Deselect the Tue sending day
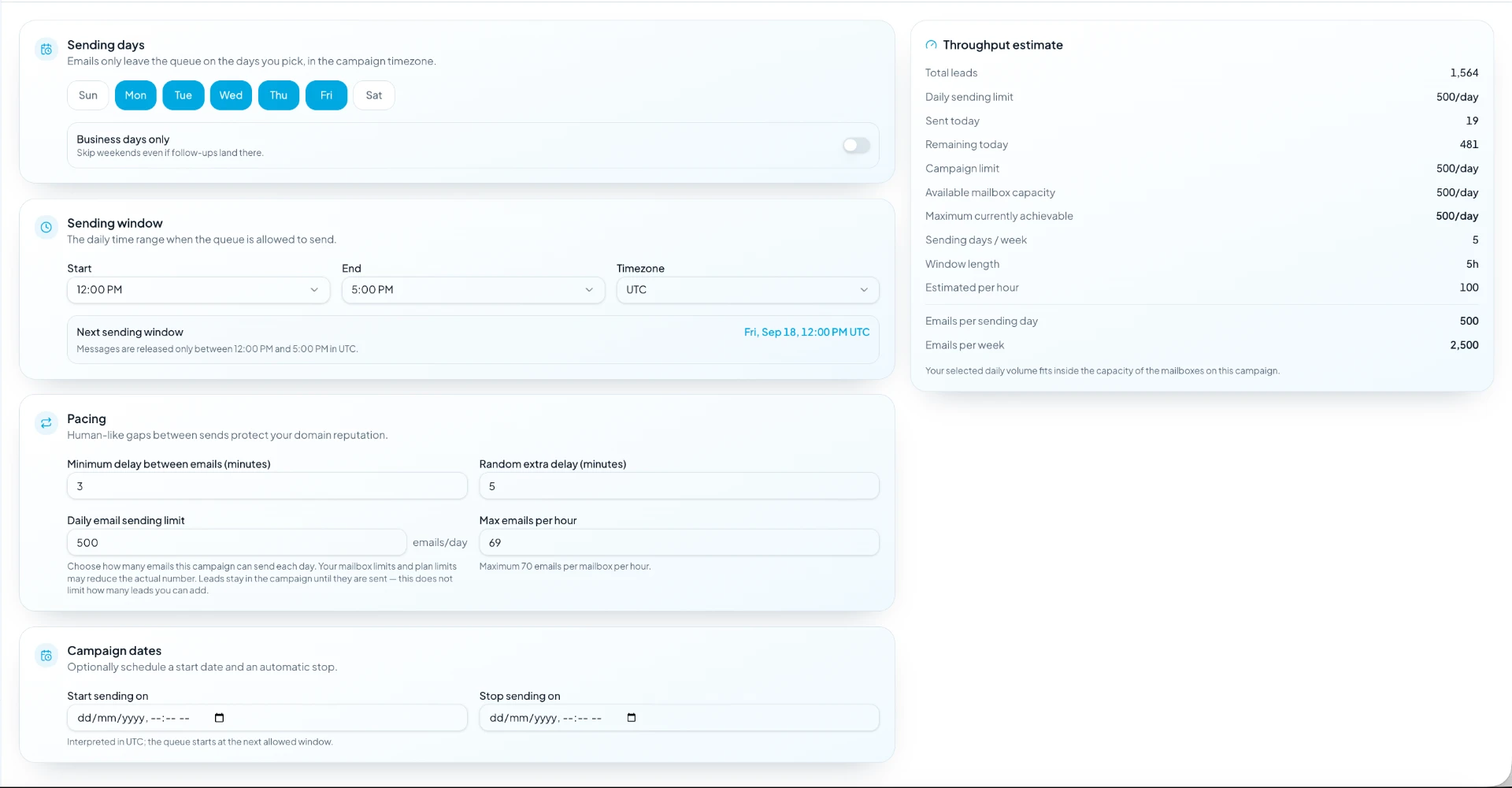The width and height of the screenshot is (1512, 788). [x=183, y=95]
